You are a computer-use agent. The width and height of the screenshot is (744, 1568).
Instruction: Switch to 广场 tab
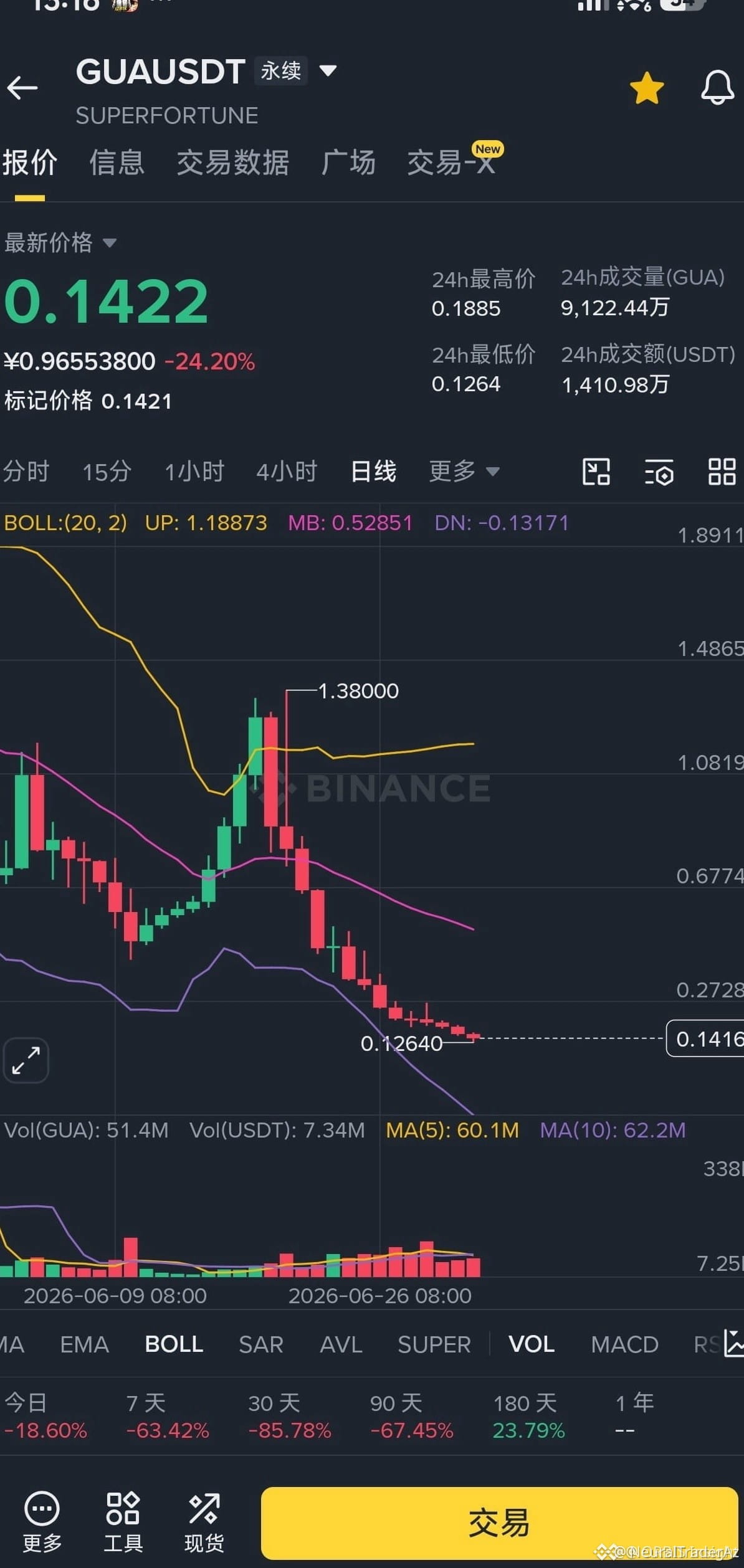click(348, 163)
